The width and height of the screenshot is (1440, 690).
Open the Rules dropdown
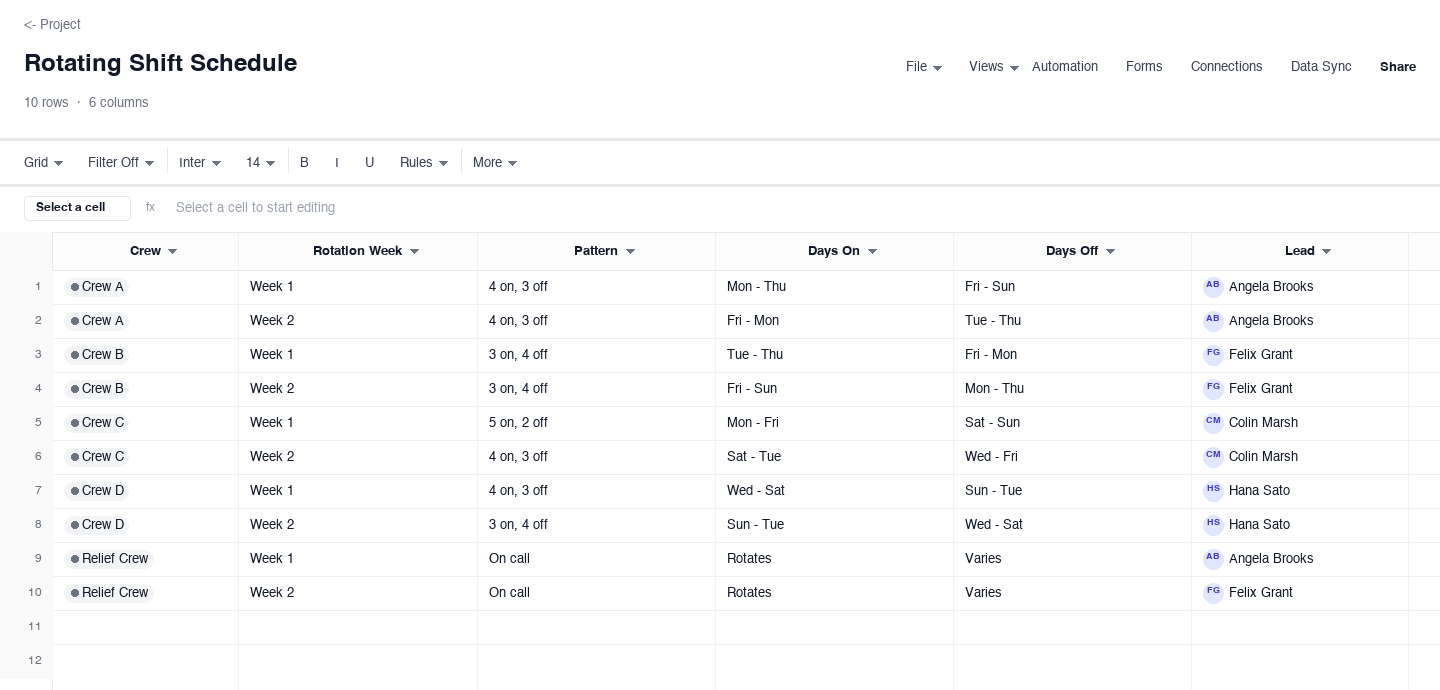(x=424, y=162)
